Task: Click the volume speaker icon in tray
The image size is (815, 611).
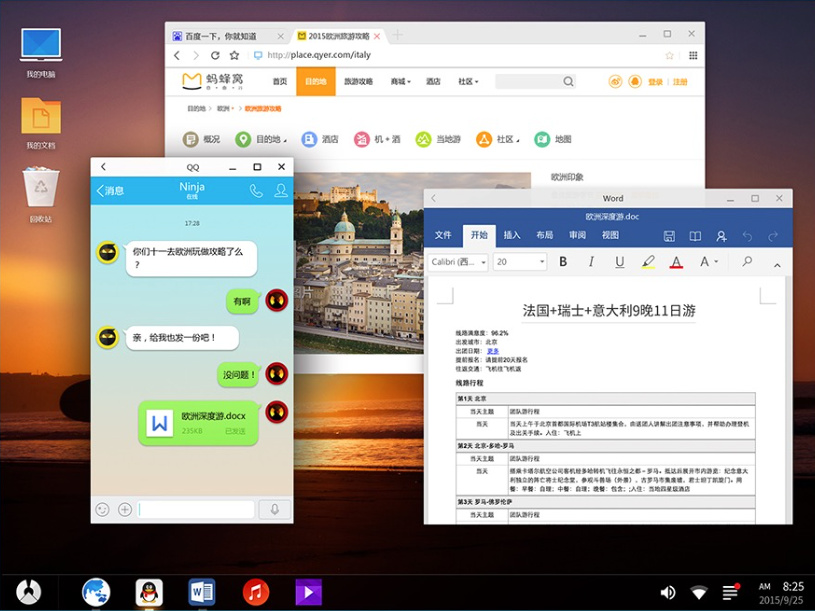Action: tap(668, 592)
